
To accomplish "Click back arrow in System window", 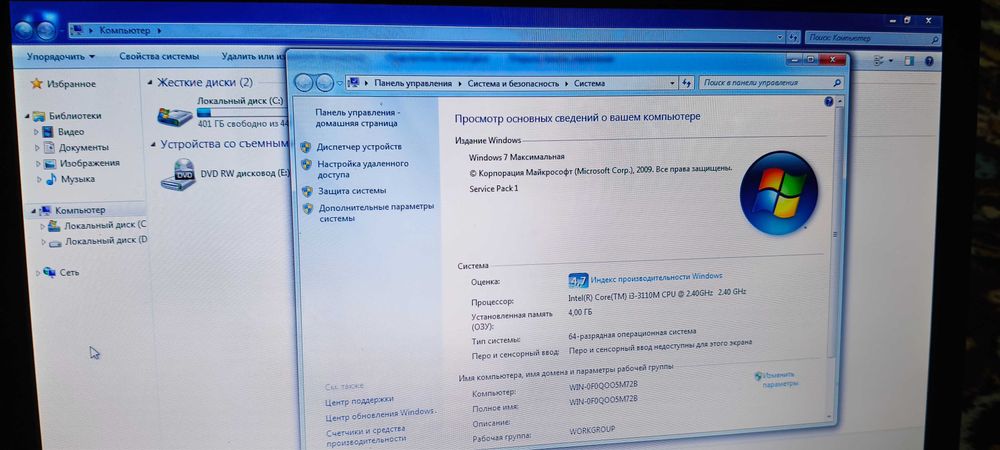I will pyautogui.click(x=304, y=82).
